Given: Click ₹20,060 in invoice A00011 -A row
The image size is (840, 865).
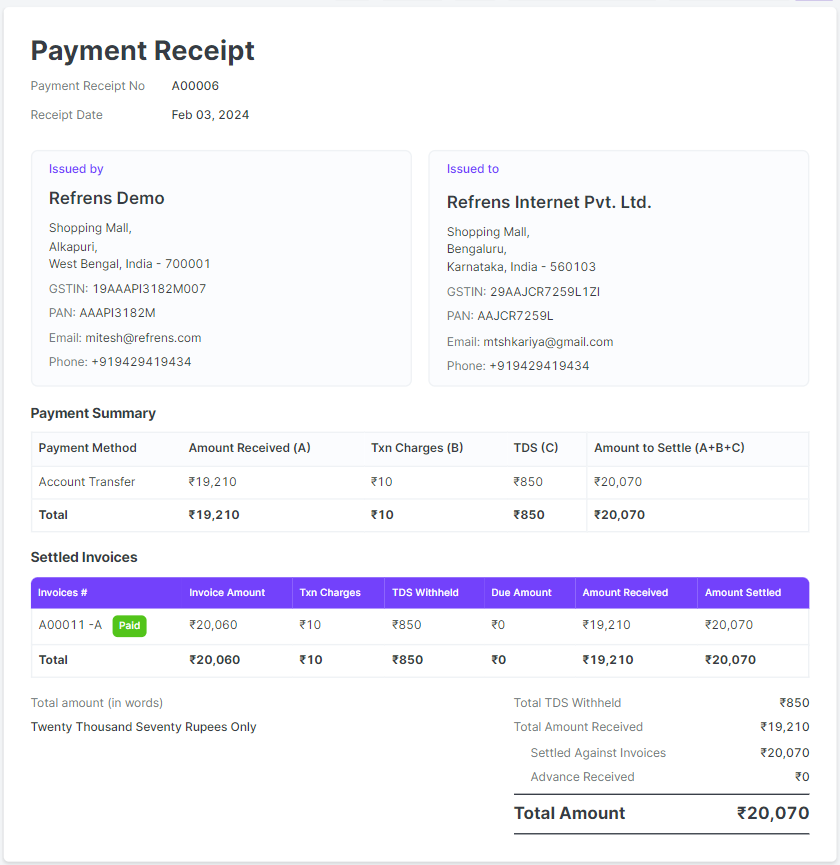Looking at the screenshot, I should coord(213,624).
